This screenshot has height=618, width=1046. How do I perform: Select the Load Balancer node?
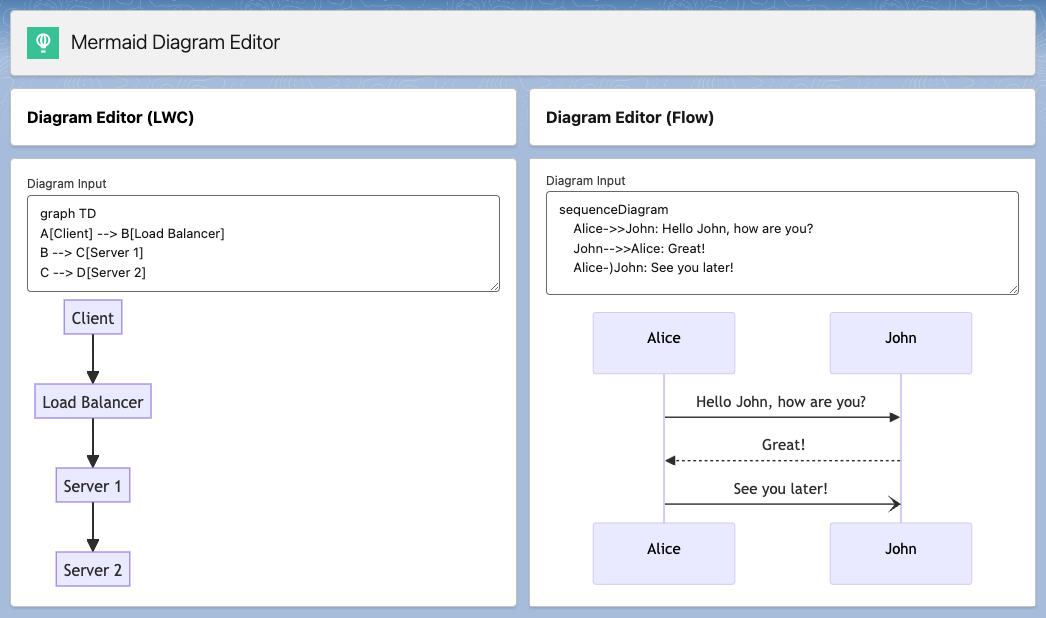(x=93, y=401)
